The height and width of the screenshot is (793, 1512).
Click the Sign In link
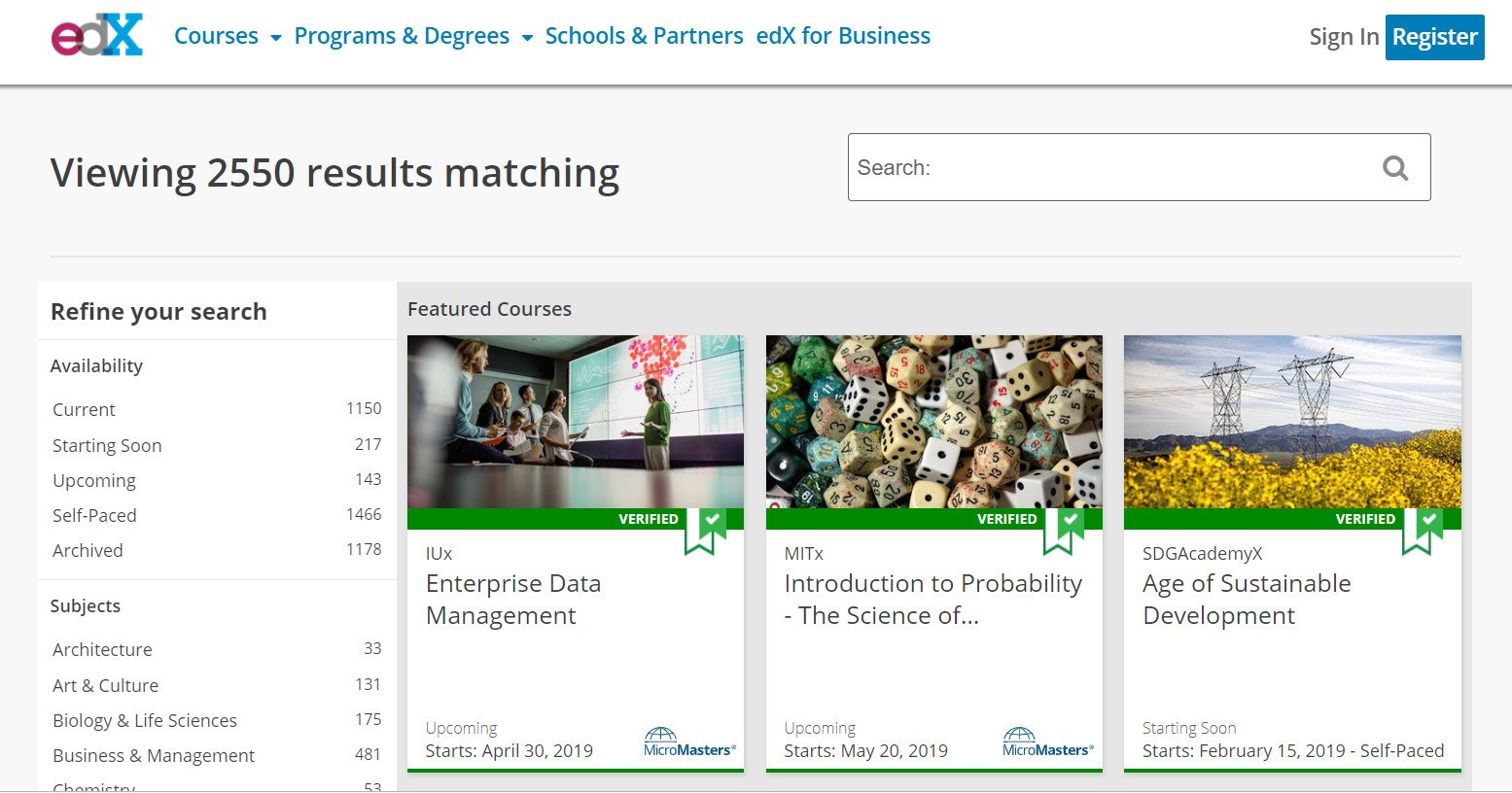tap(1344, 37)
